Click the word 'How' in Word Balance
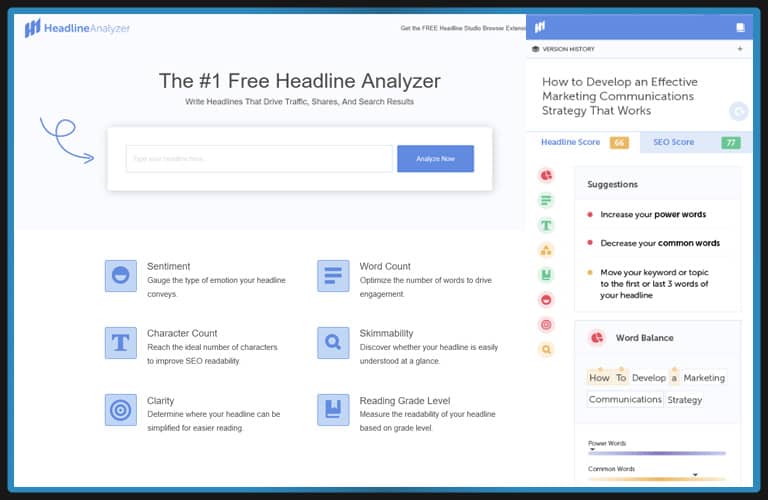 (599, 378)
